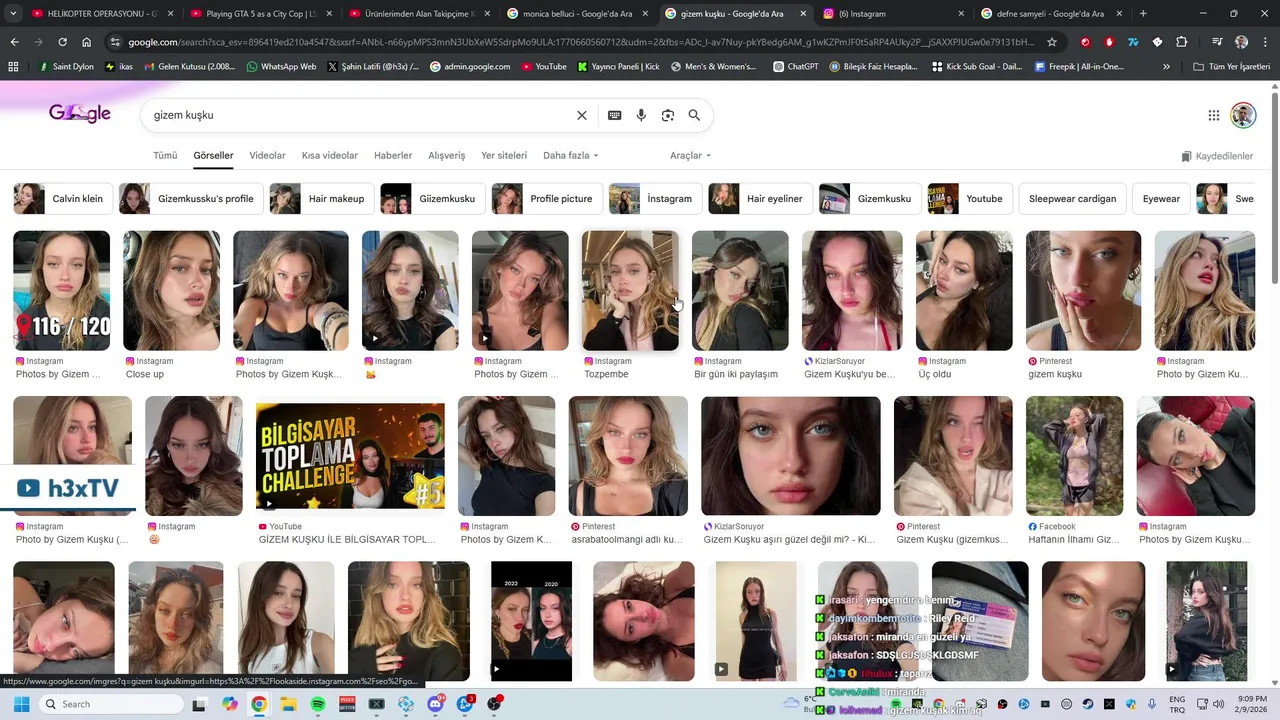
Task: Open the tab search dropdown arrow
Action: pos(13,14)
